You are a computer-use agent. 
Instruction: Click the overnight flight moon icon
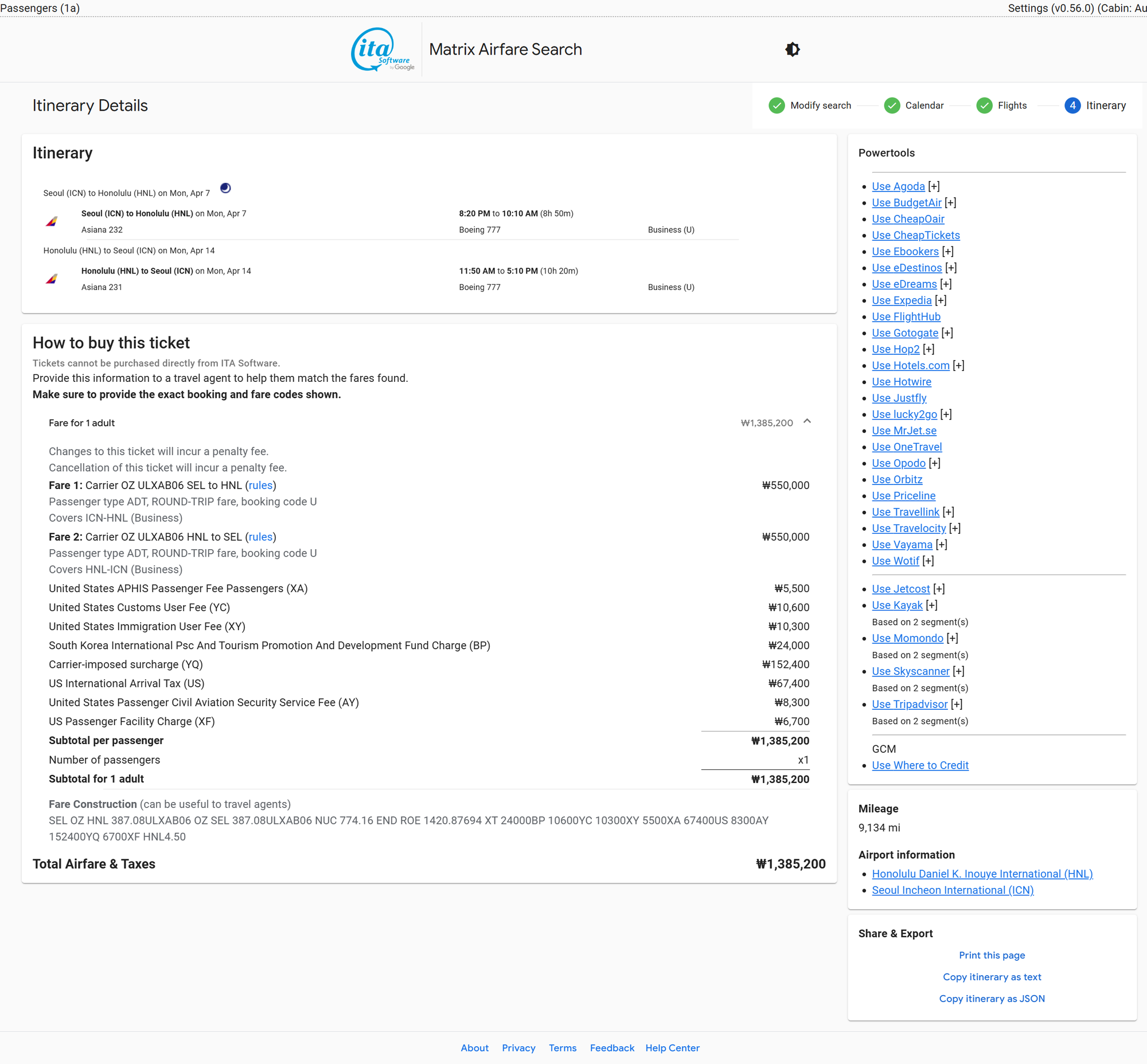tap(225, 188)
